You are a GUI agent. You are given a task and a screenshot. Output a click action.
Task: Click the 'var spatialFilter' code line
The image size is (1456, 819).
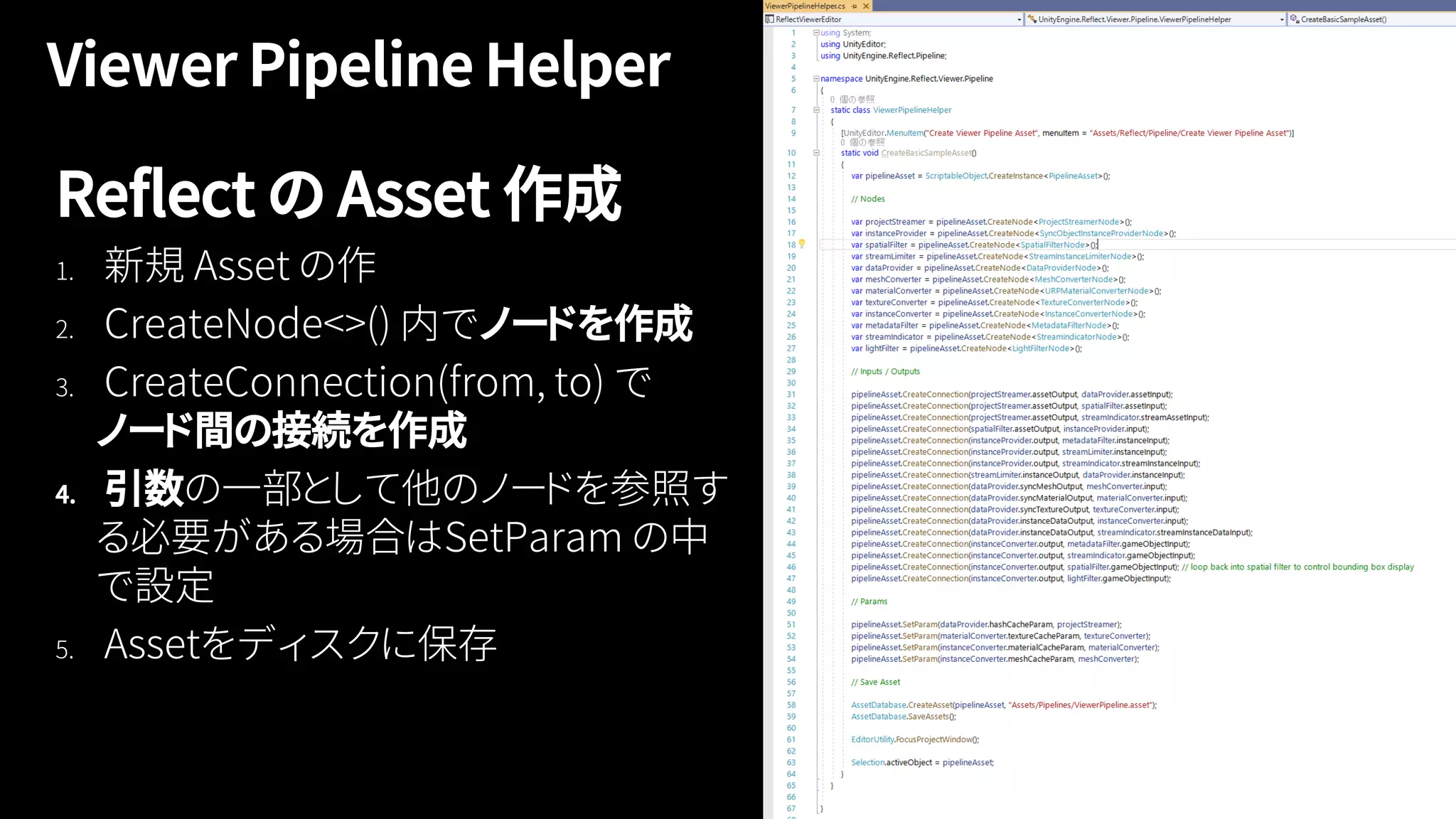(975, 245)
